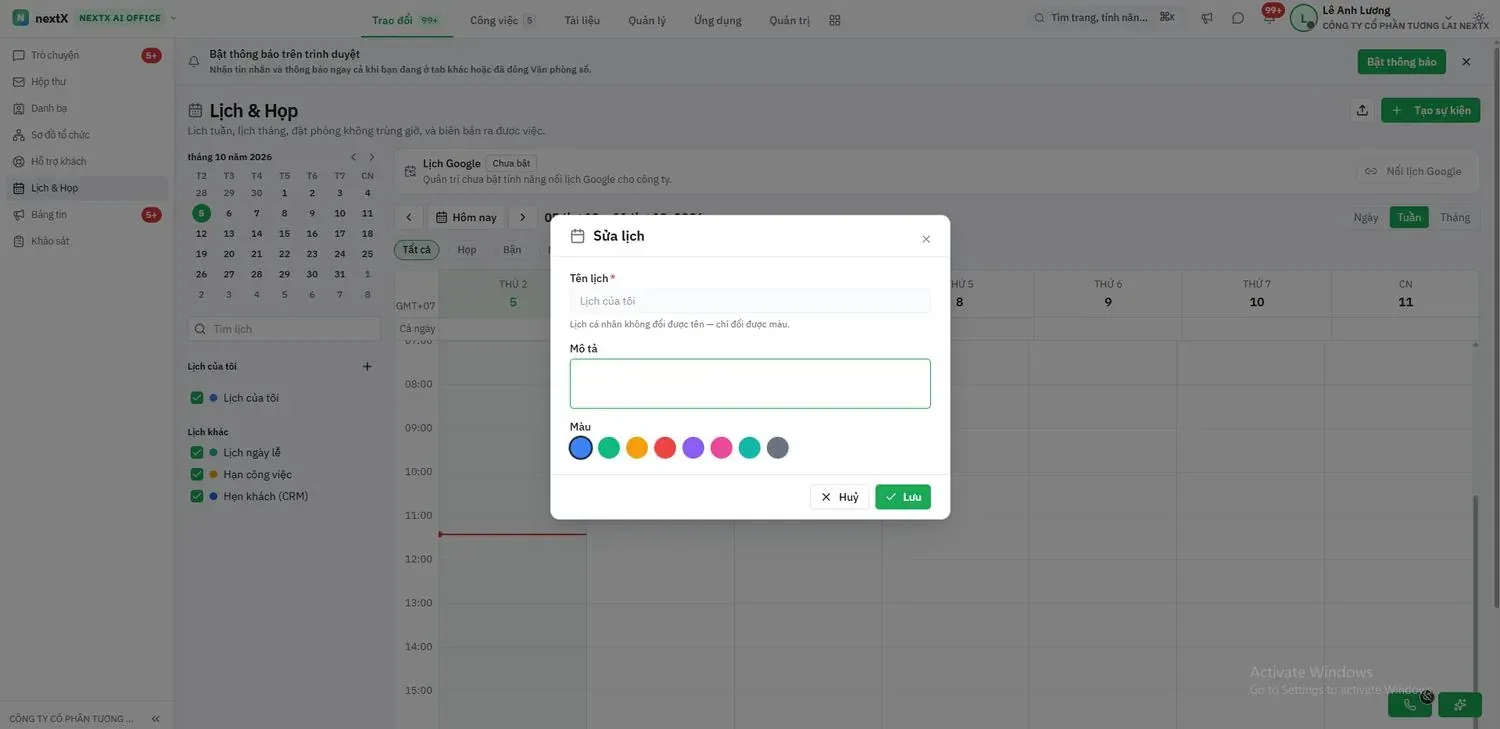Save the calendar with Lưu
The height and width of the screenshot is (729, 1500).
(x=903, y=497)
